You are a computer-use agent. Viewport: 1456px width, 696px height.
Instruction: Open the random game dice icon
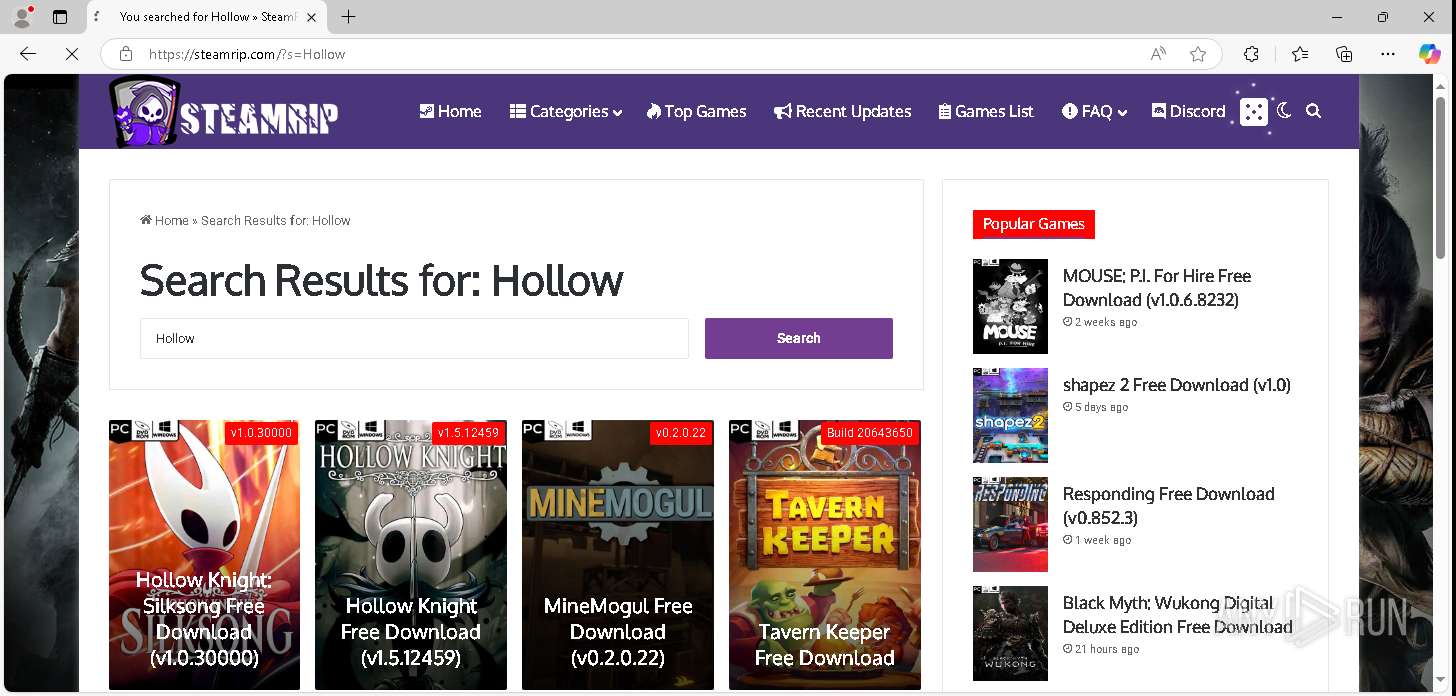coord(1253,112)
